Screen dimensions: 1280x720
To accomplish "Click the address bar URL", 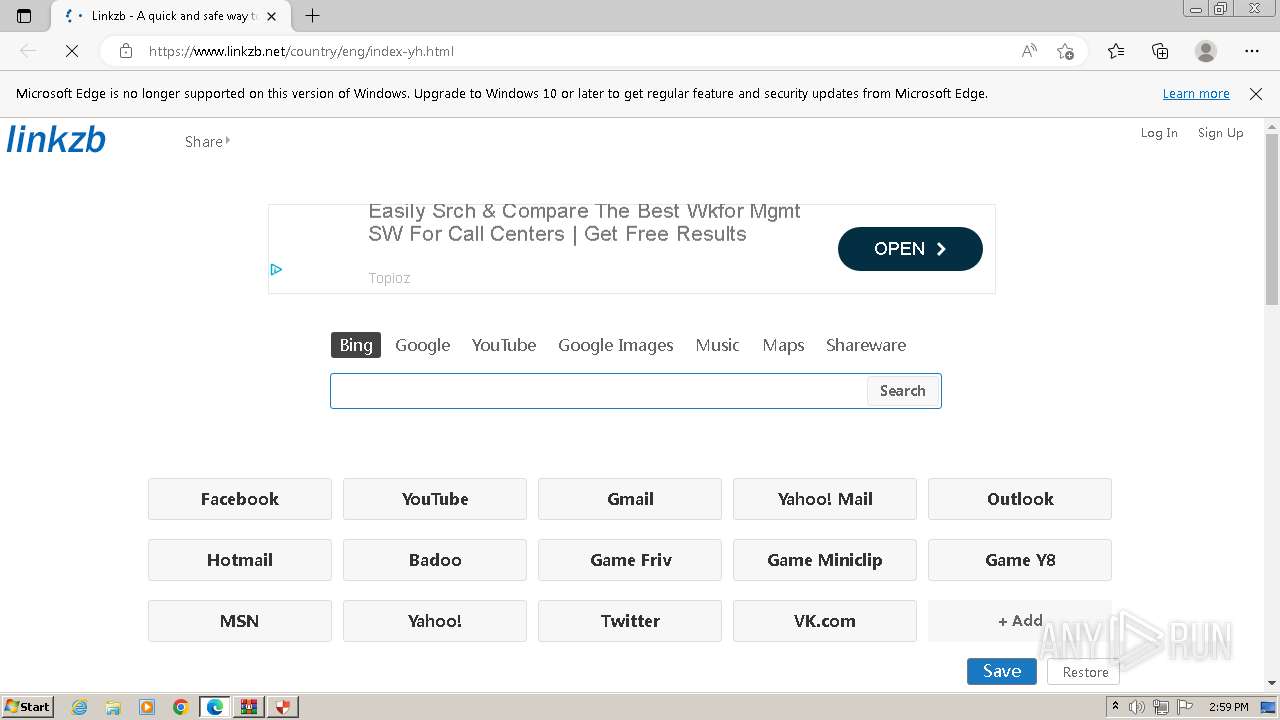I will click(x=301, y=51).
